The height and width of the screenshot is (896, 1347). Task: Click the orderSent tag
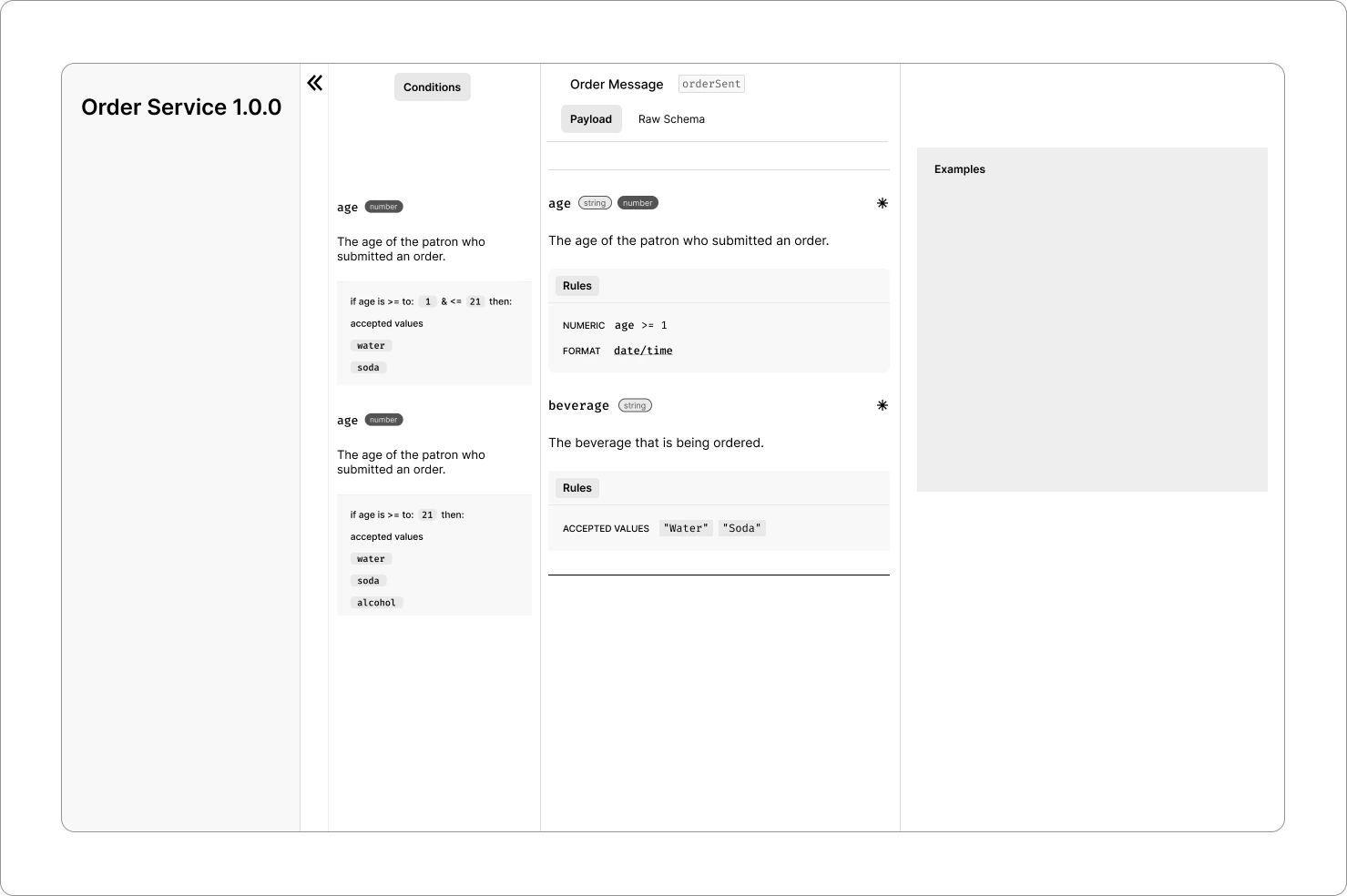point(711,84)
